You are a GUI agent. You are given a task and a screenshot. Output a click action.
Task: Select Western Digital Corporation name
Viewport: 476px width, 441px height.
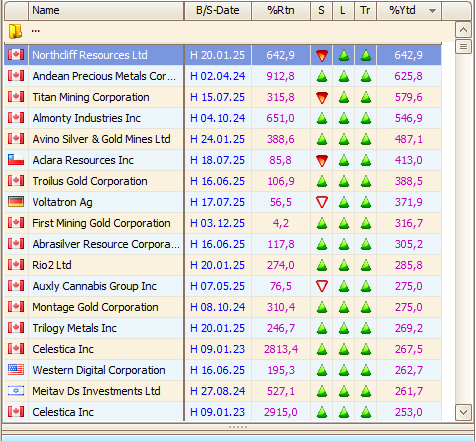pyautogui.click(x=99, y=370)
